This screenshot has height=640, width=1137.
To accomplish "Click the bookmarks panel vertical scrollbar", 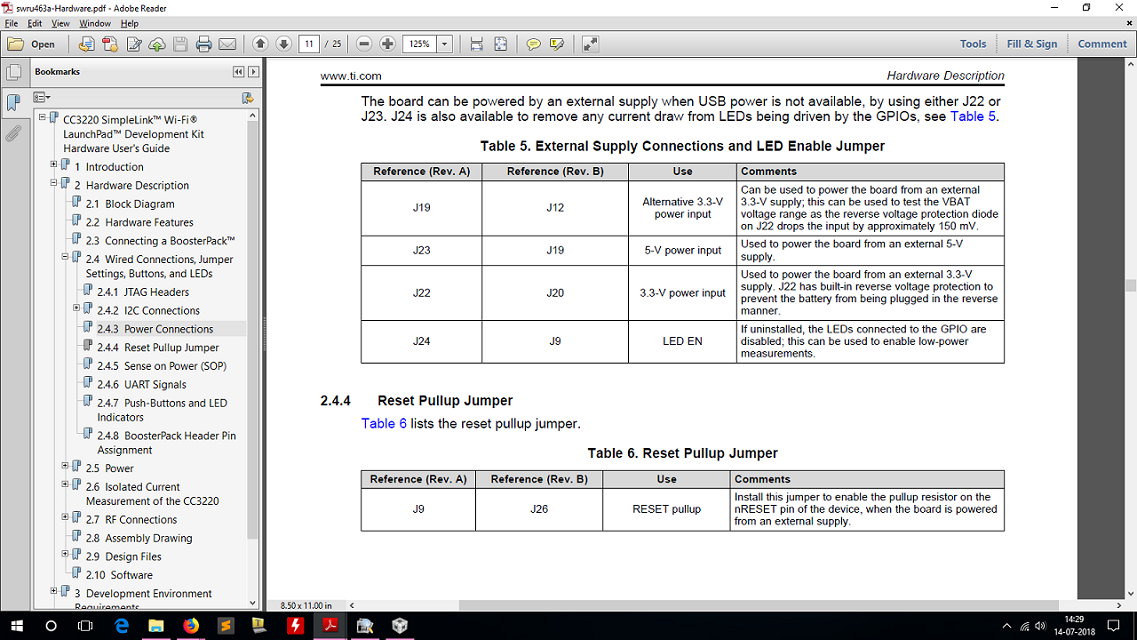I will 252,330.
